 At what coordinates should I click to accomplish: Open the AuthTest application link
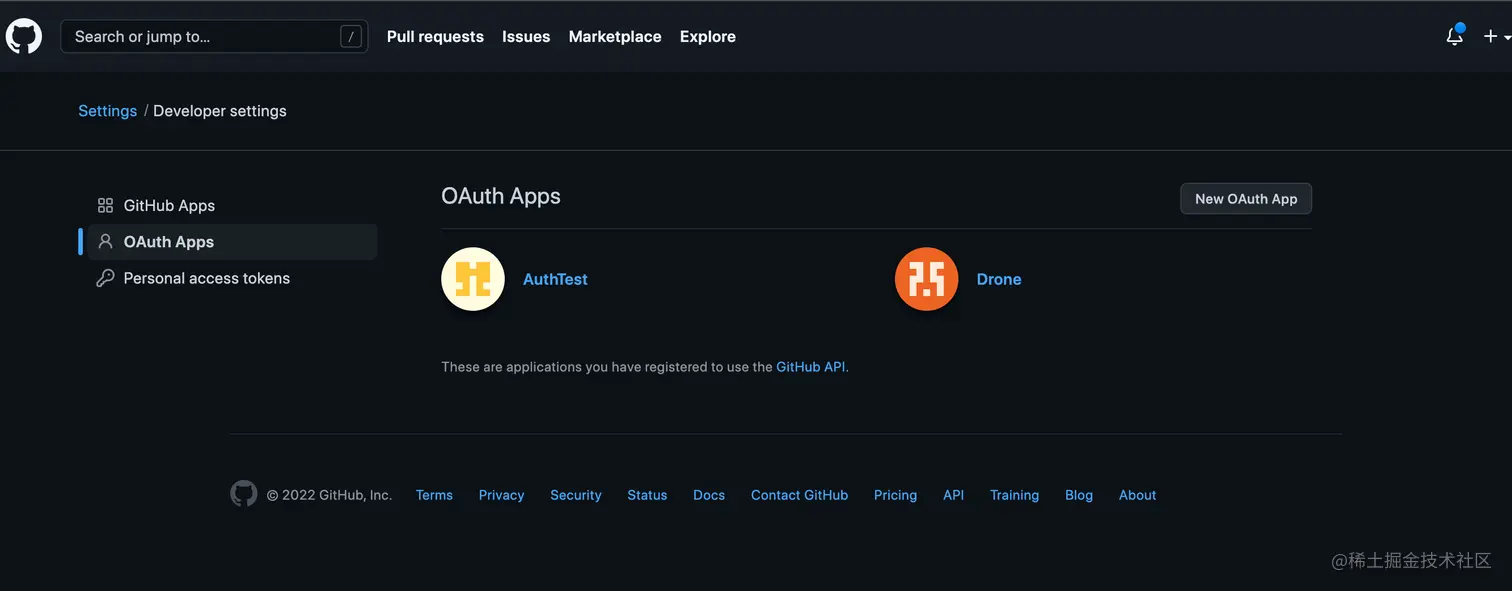click(x=555, y=280)
